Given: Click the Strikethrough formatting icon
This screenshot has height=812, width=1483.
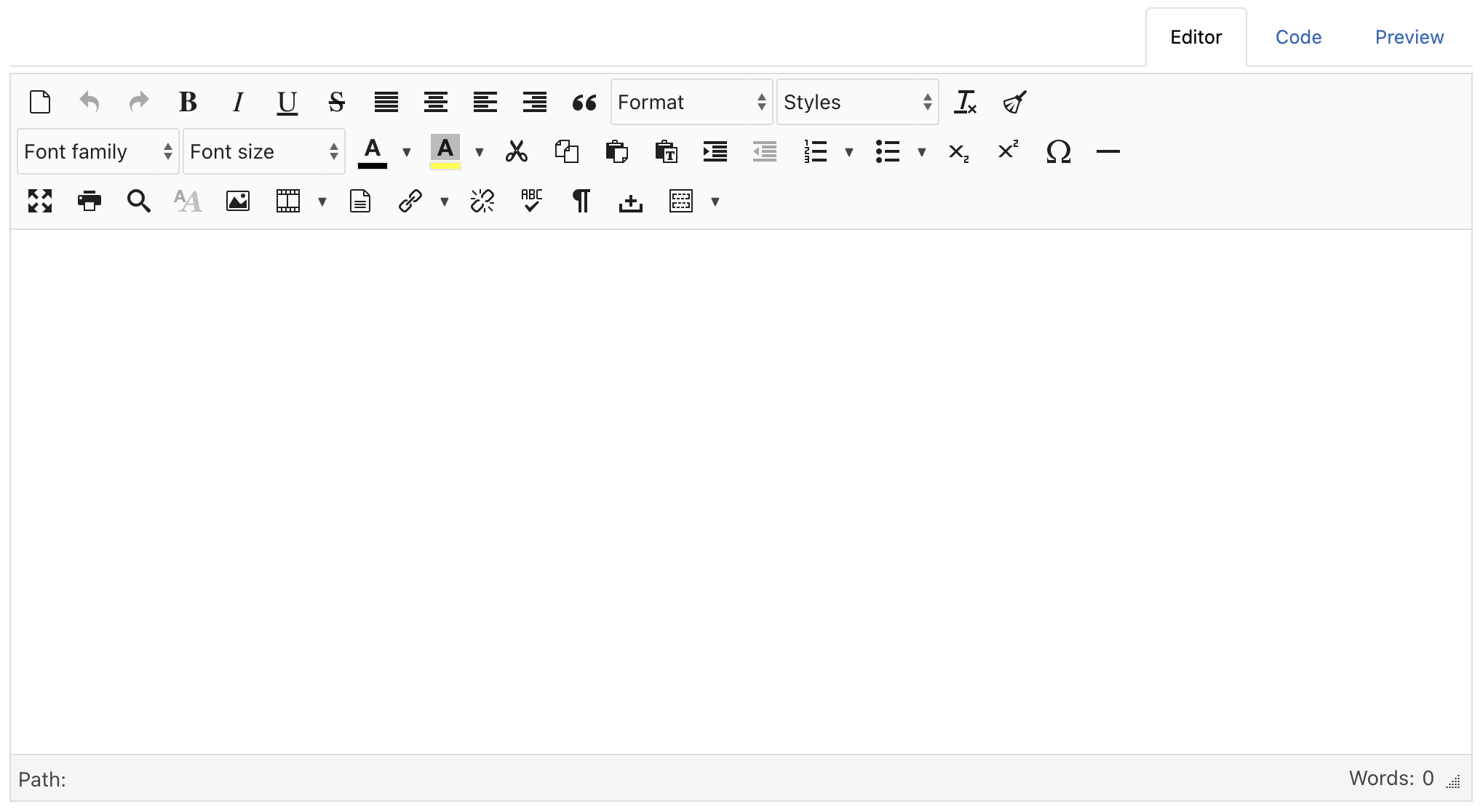Looking at the screenshot, I should [x=336, y=103].
